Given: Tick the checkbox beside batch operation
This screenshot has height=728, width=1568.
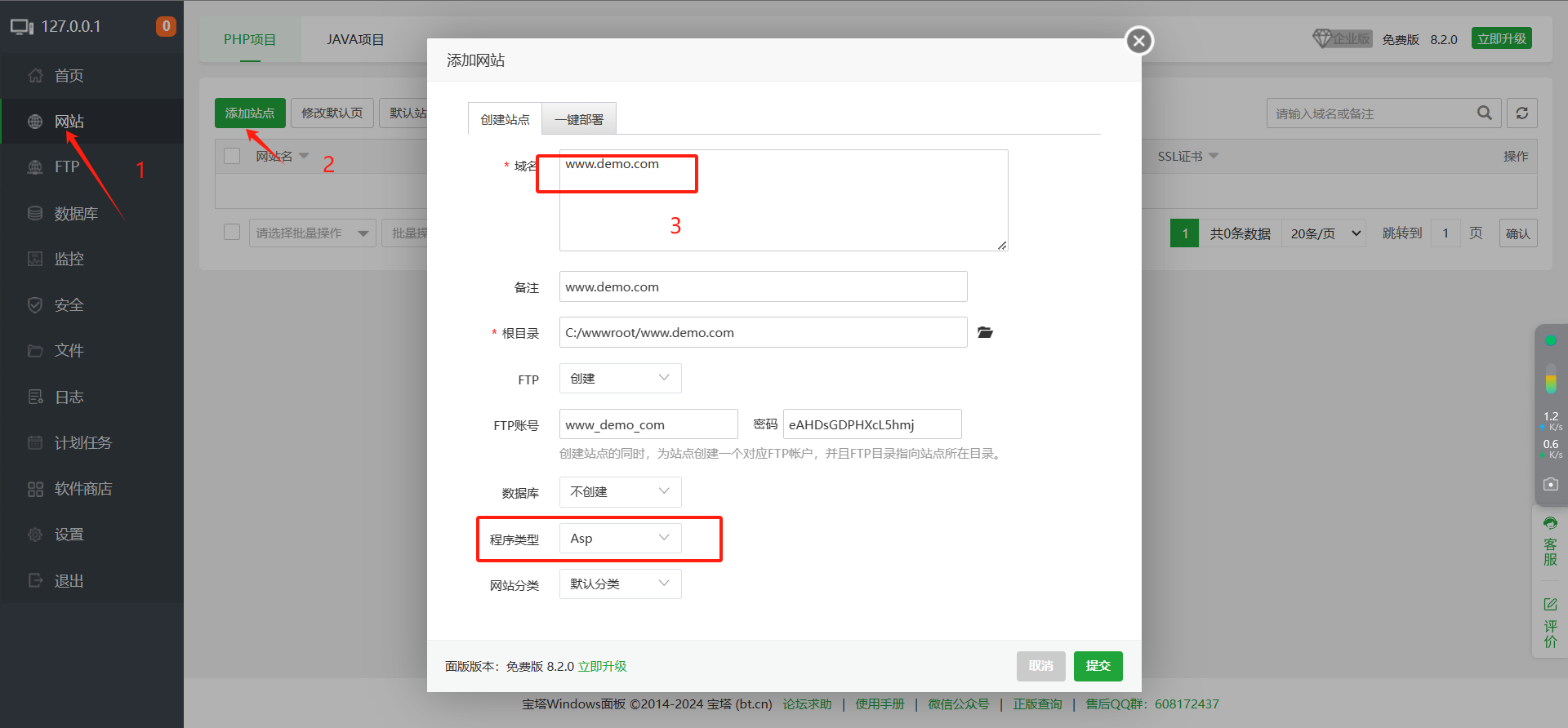Looking at the screenshot, I should [x=232, y=233].
